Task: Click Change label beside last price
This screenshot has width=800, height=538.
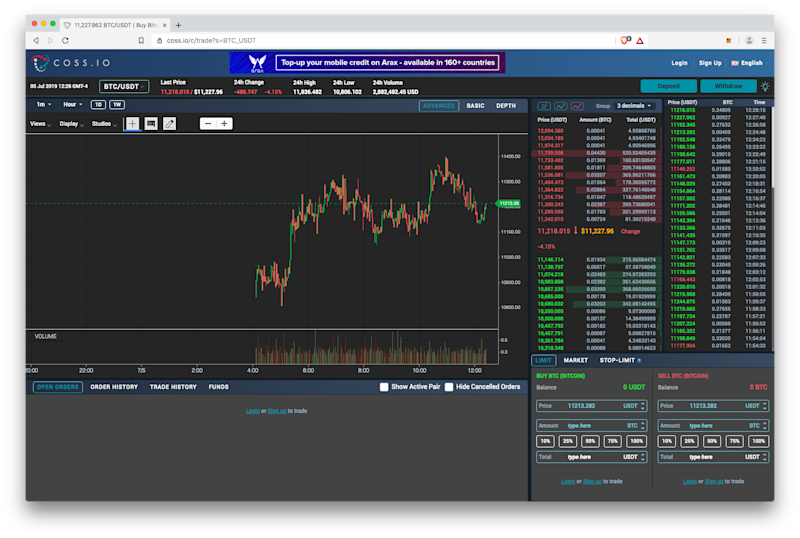Action: (x=630, y=231)
